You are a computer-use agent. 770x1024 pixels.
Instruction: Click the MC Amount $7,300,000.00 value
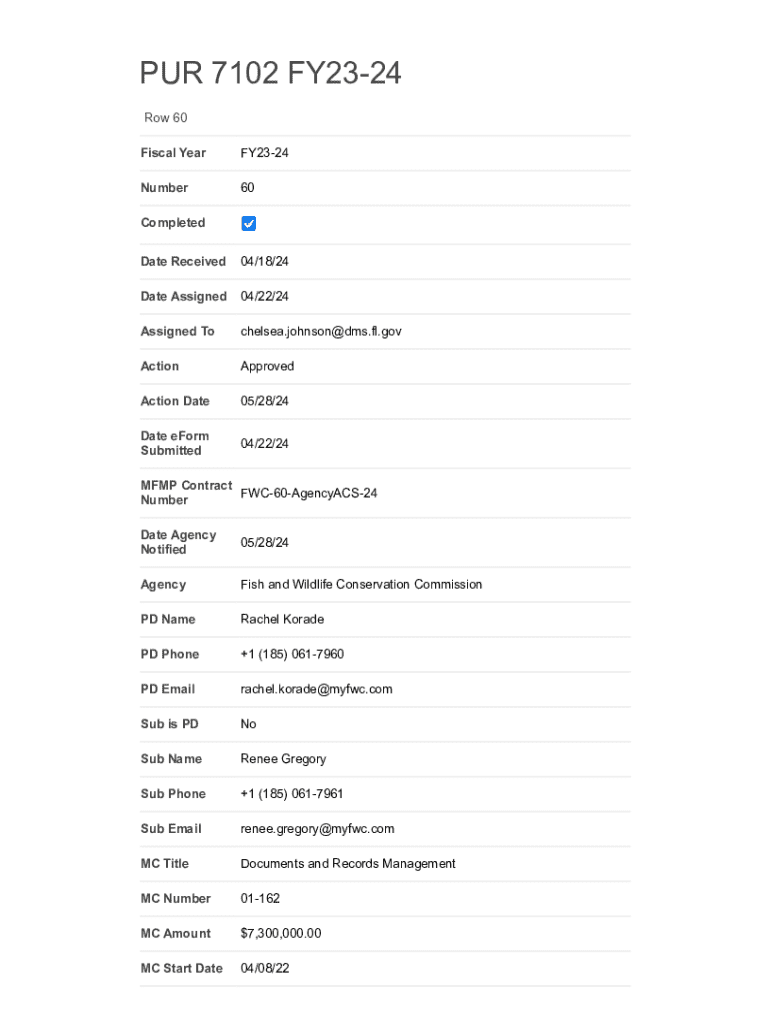281,934
